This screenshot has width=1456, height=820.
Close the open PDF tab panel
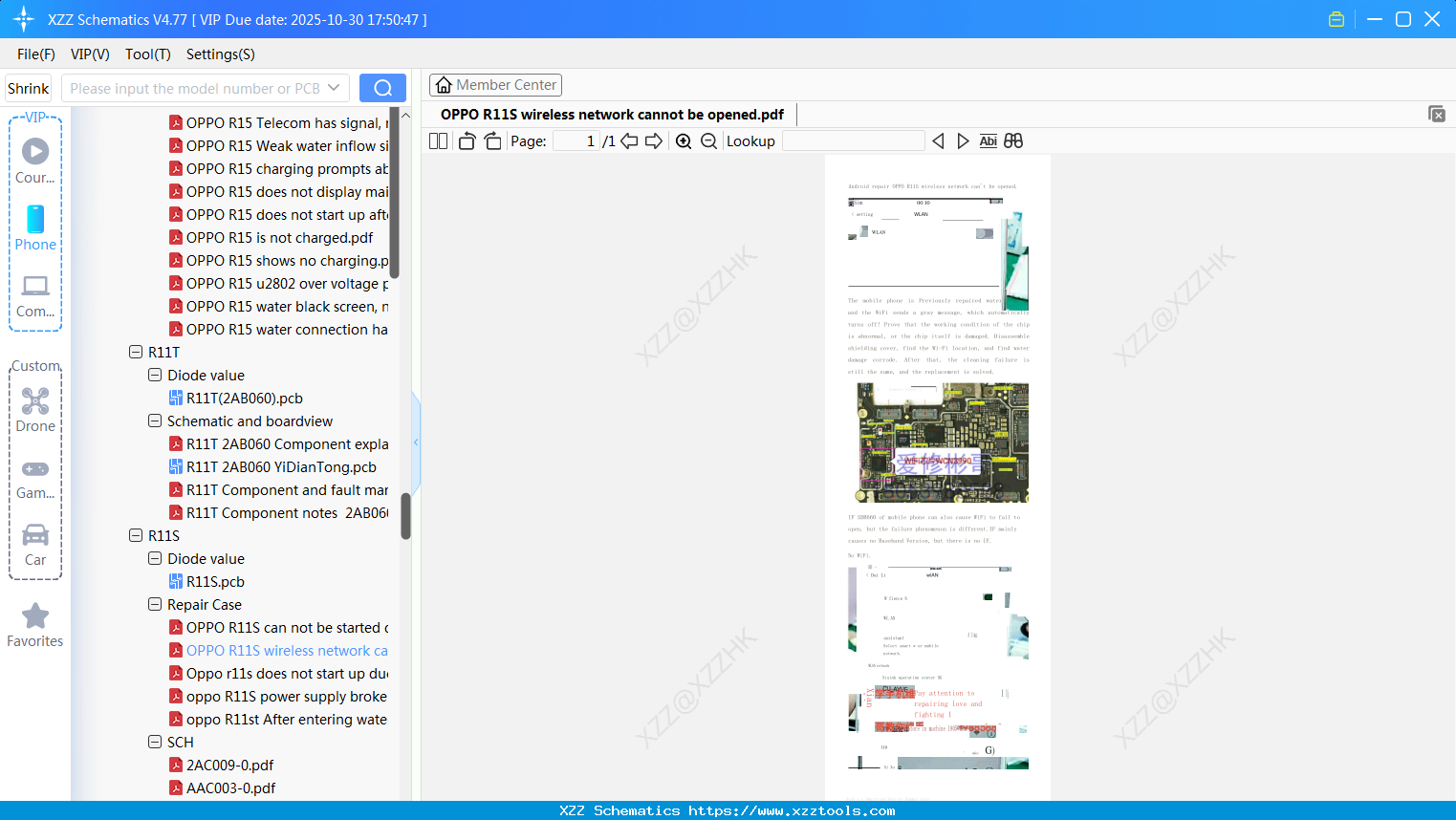point(1436,114)
